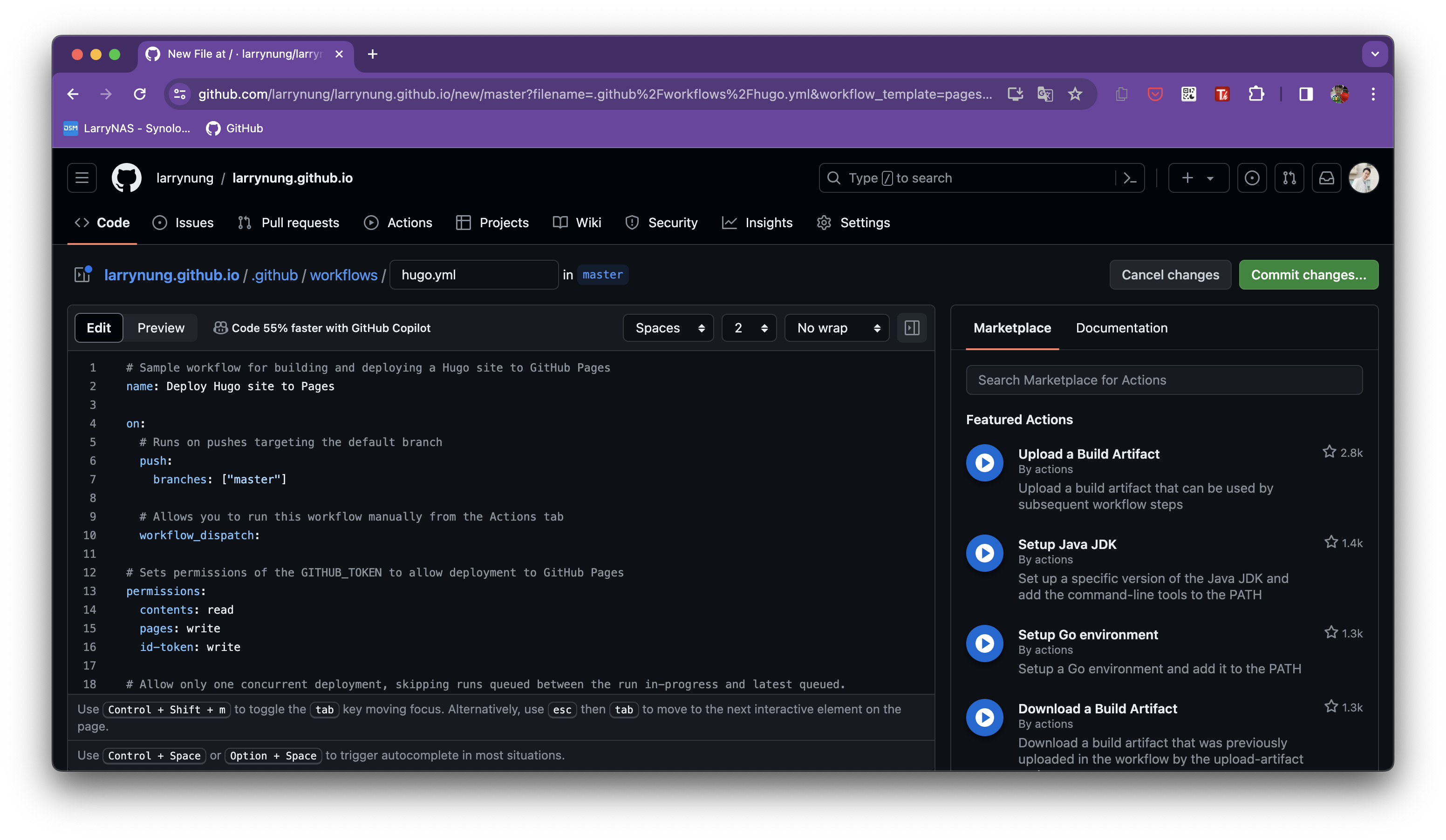Reload the page with the refresh icon

pyautogui.click(x=139, y=94)
